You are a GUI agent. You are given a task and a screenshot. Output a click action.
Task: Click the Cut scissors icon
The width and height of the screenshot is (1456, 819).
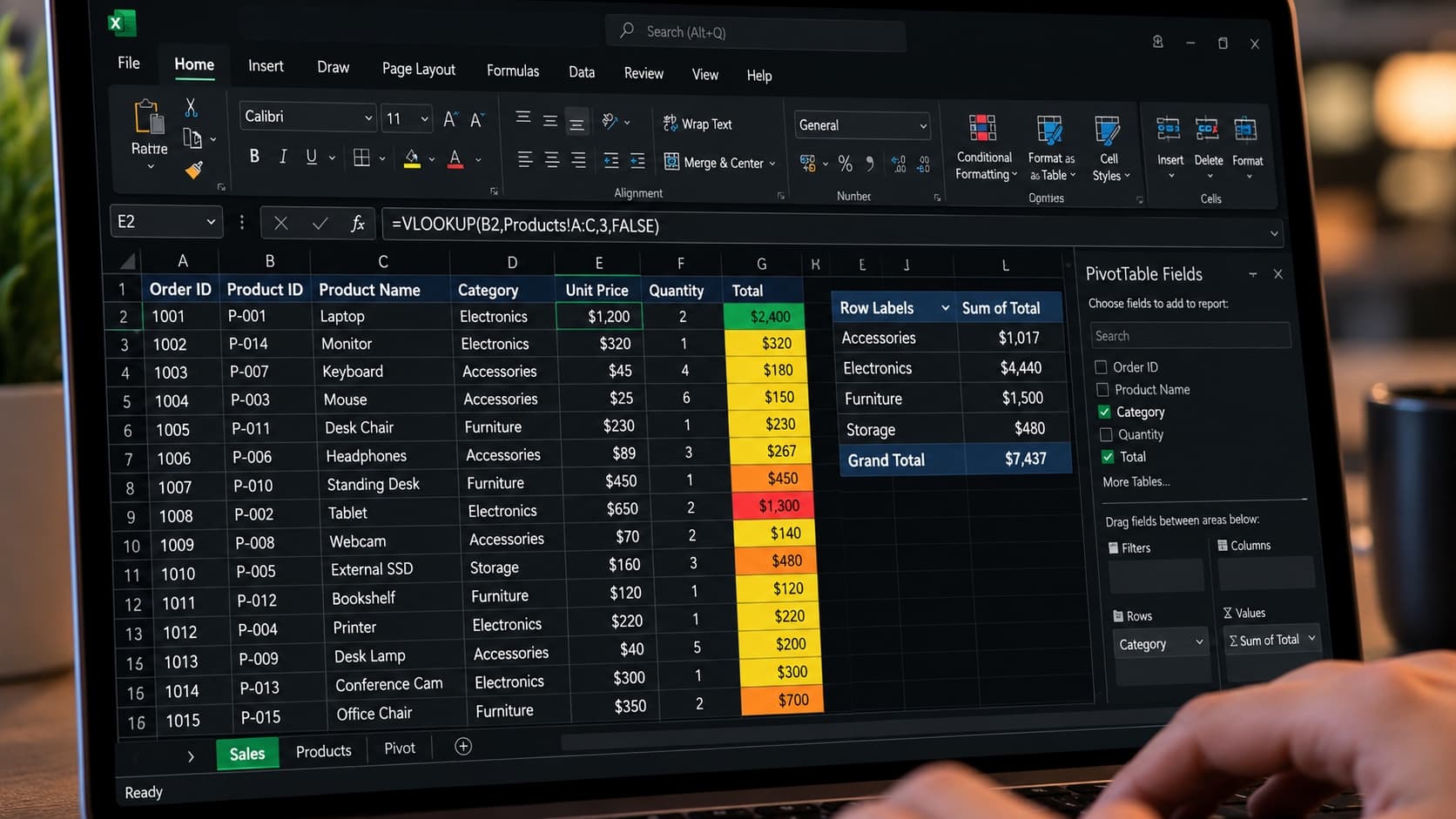191,108
